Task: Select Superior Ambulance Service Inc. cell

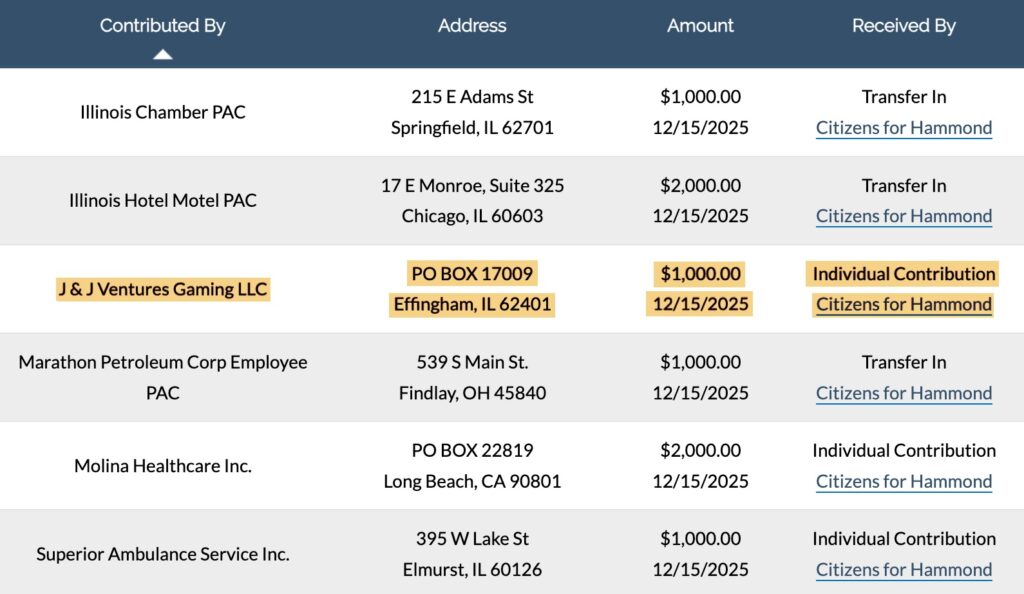Action: pyautogui.click(x=163, y=554)
